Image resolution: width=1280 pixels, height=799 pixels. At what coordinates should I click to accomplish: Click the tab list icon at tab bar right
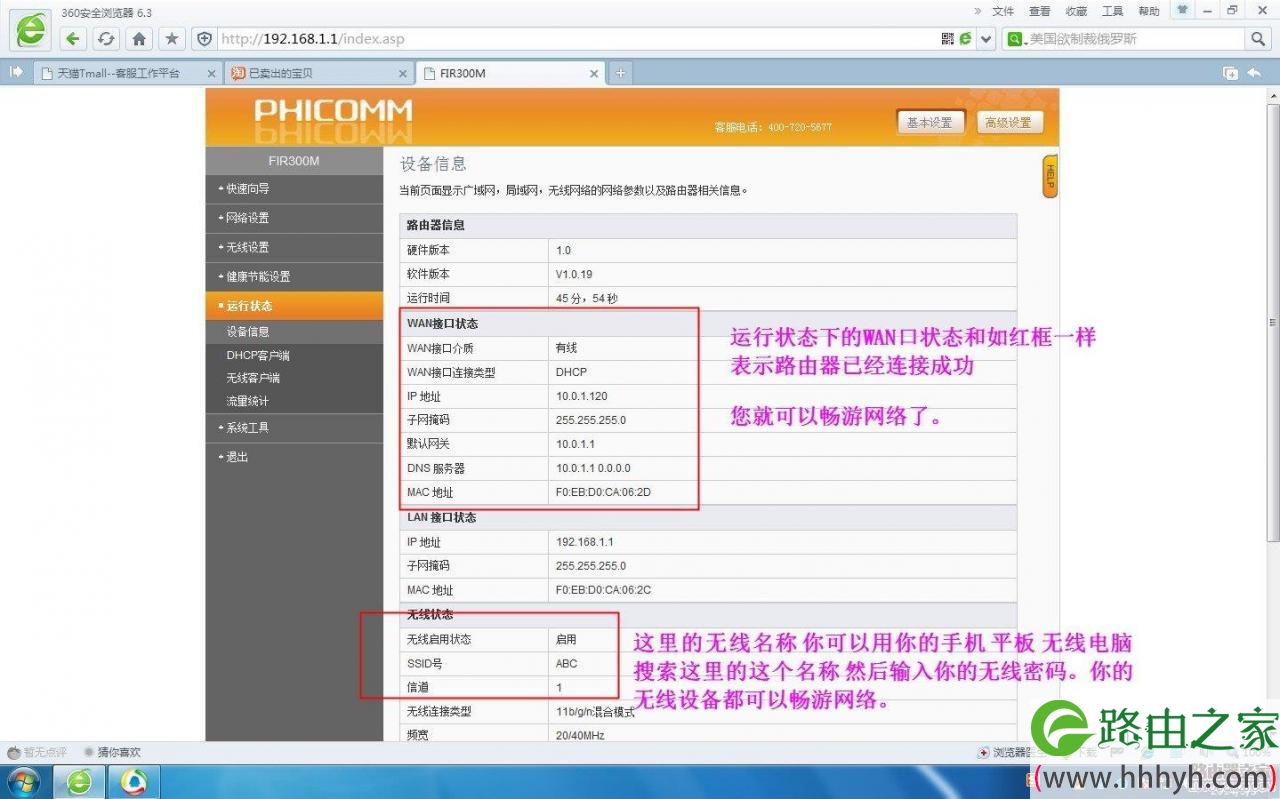(1231, 73)
